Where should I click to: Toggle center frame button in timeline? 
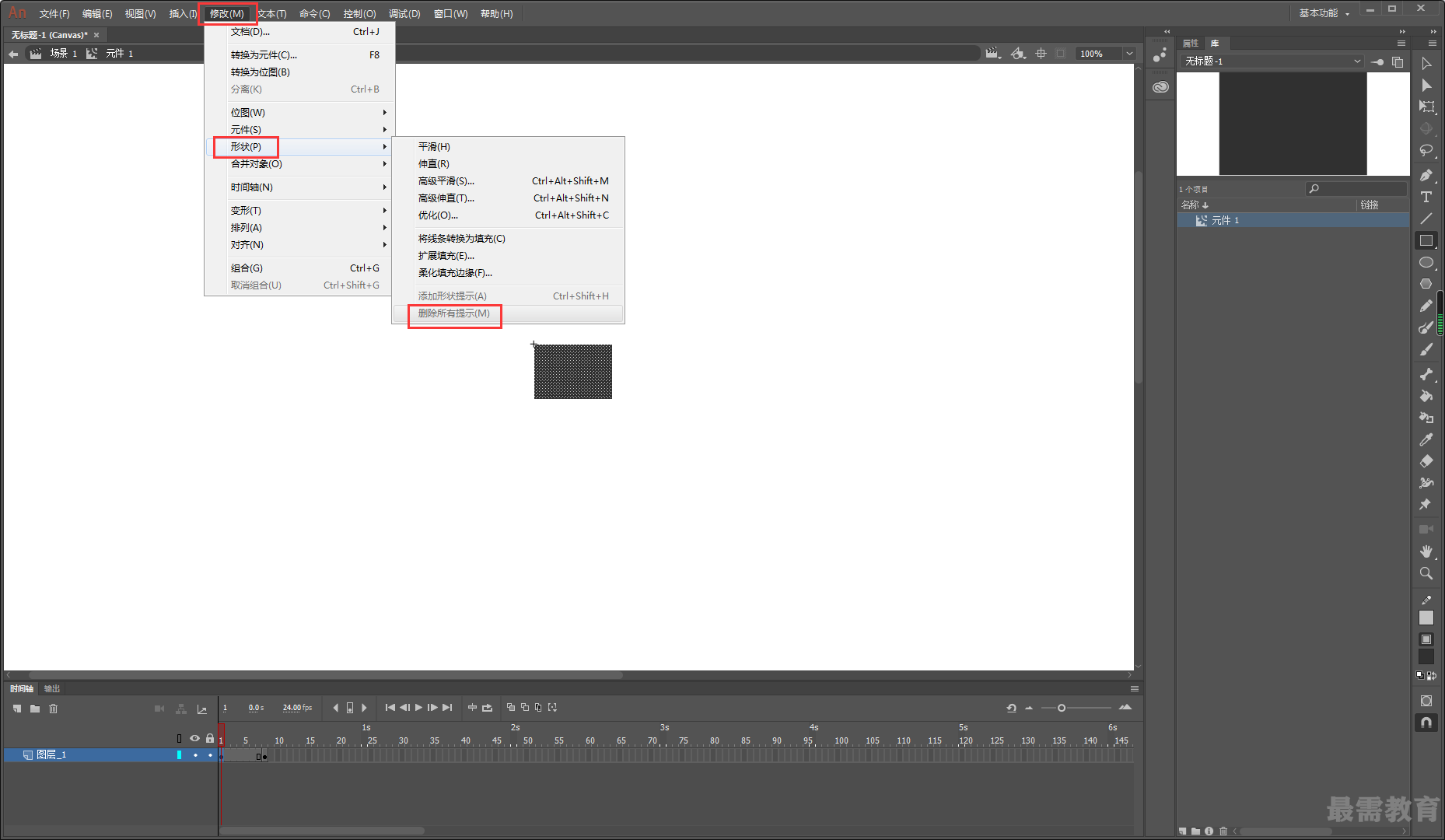click(x=472, y=708)
